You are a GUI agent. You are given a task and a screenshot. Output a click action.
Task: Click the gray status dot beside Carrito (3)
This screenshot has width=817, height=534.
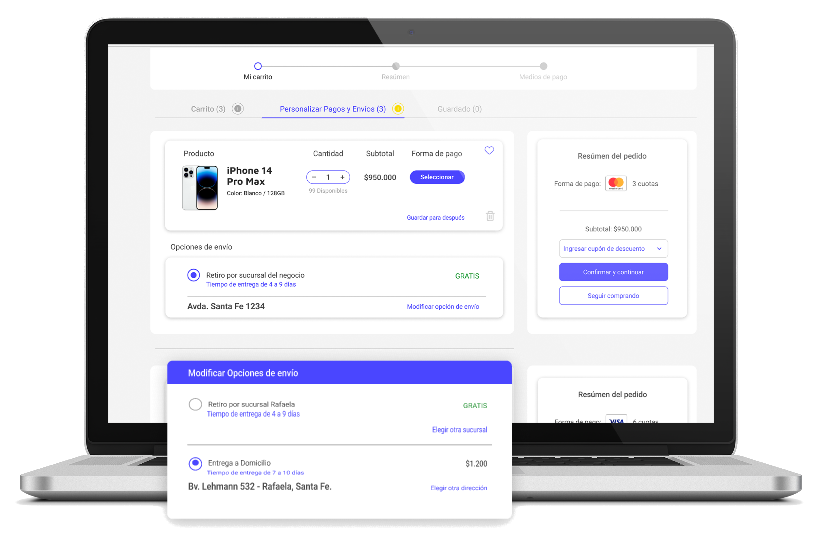pos(238,109)
